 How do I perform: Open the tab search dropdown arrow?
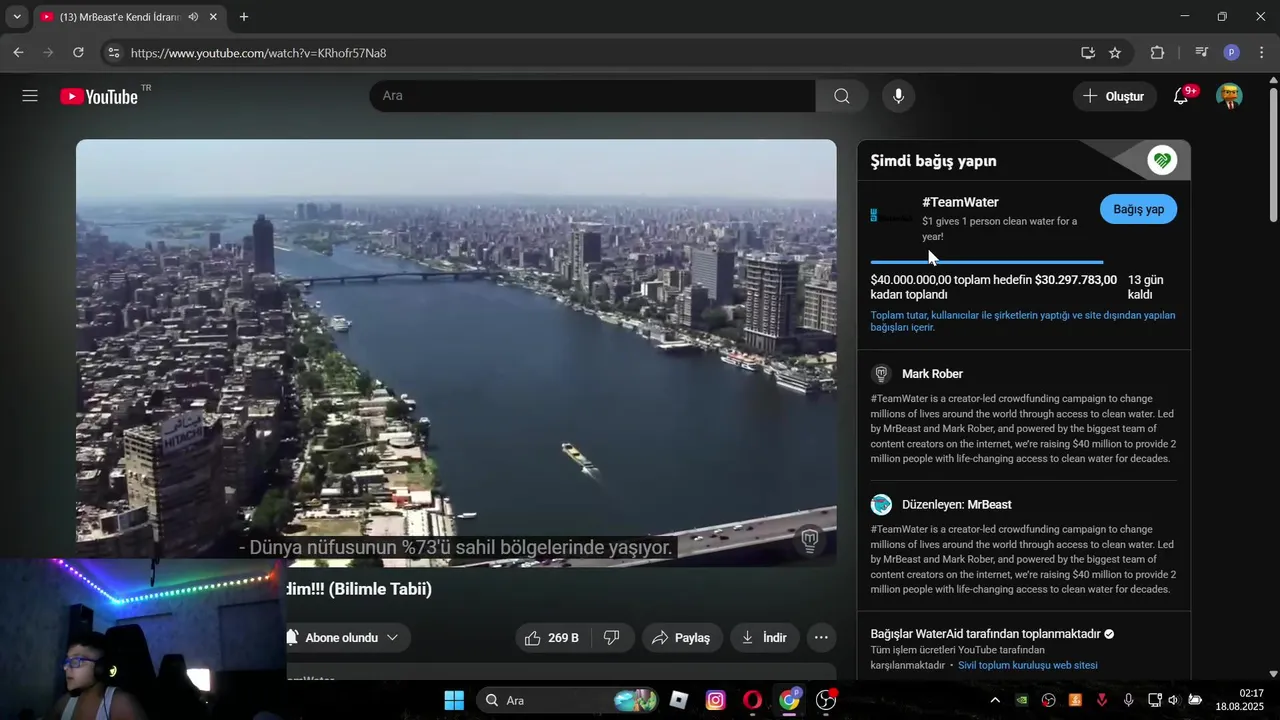click(x=16, y=17)
